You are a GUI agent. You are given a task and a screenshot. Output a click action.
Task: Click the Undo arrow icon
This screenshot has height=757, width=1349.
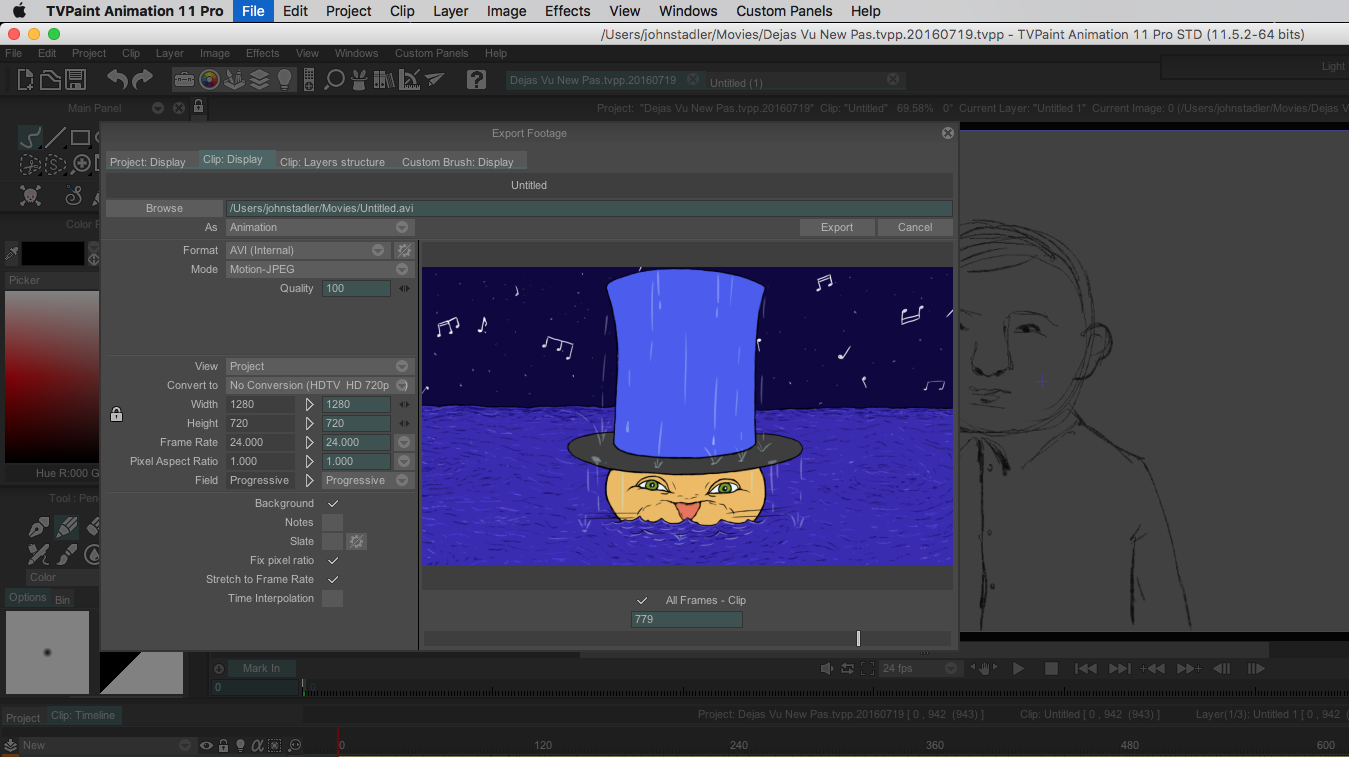point(117,79)
